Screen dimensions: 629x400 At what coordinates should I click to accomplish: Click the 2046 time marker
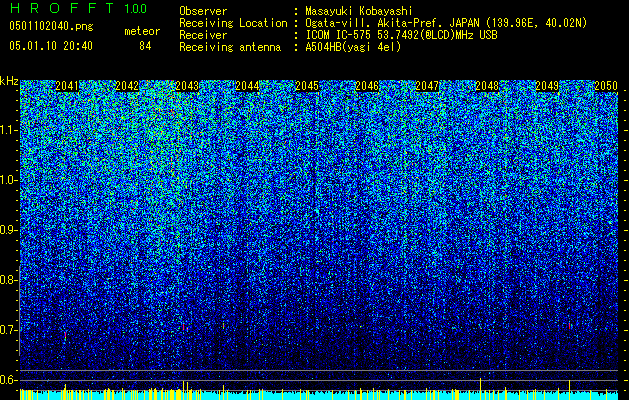(x=367, y=86)
